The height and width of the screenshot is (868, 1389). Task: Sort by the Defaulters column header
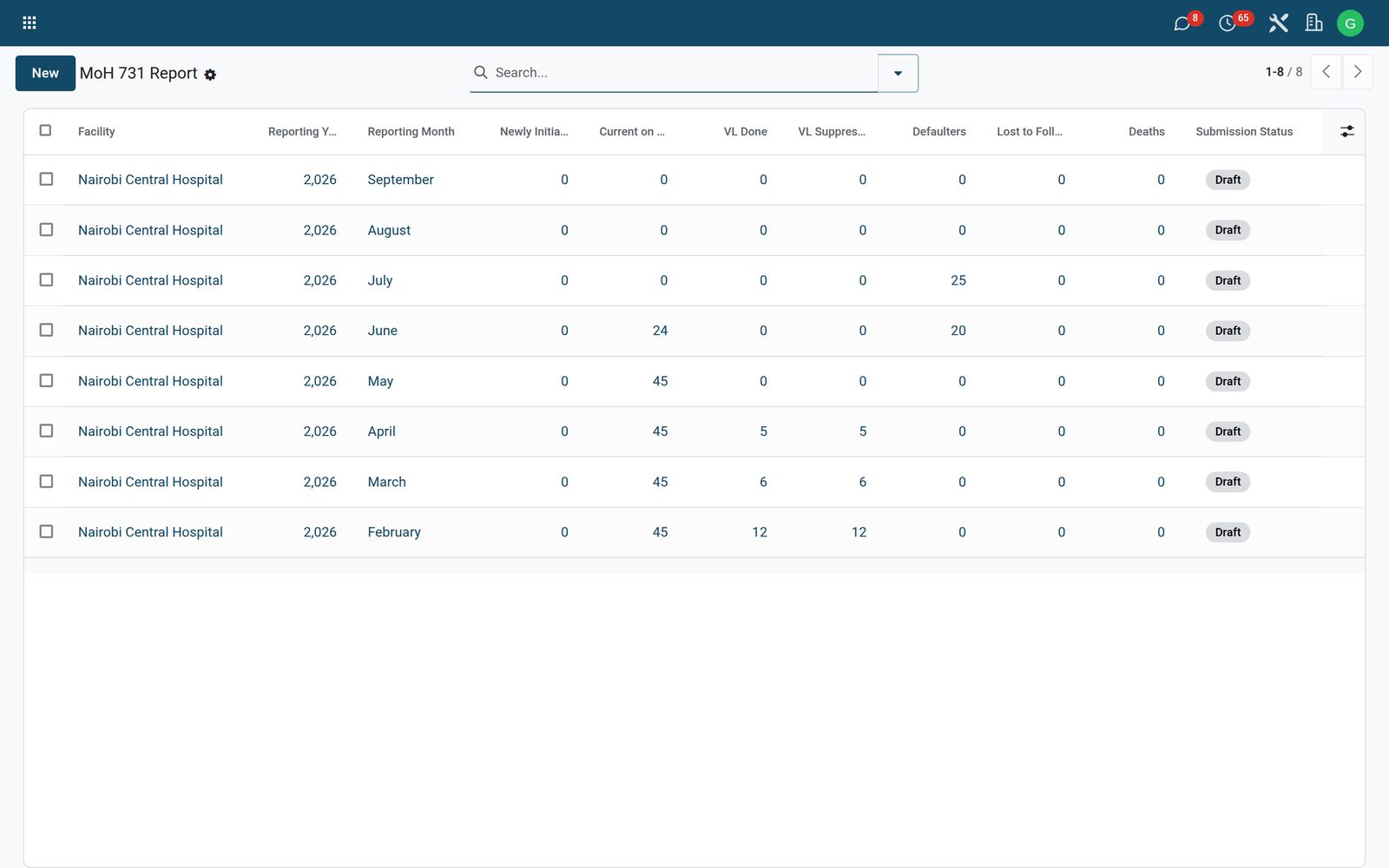(938, 131)
